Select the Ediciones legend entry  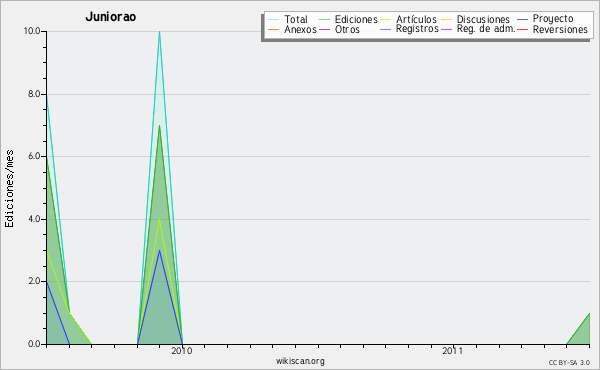coord(356,19)
